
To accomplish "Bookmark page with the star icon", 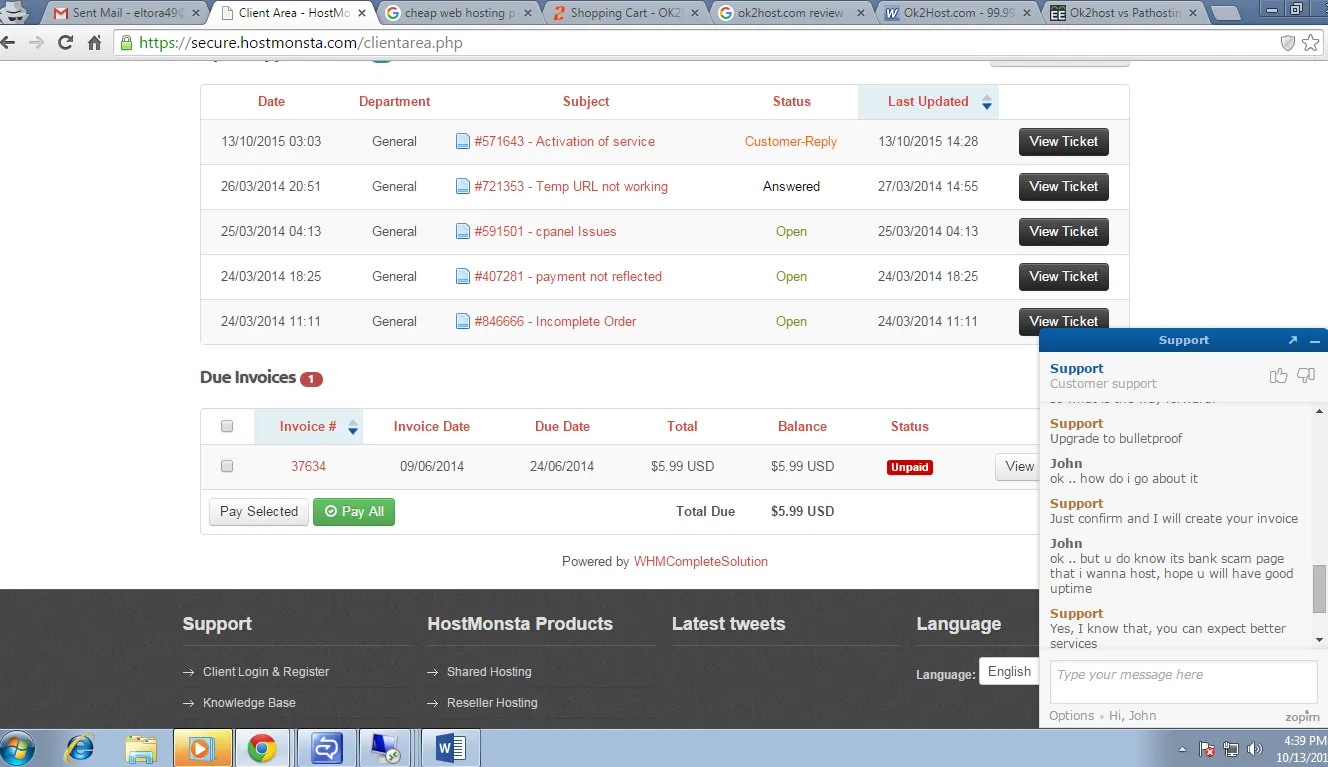I will [1310, 43].
